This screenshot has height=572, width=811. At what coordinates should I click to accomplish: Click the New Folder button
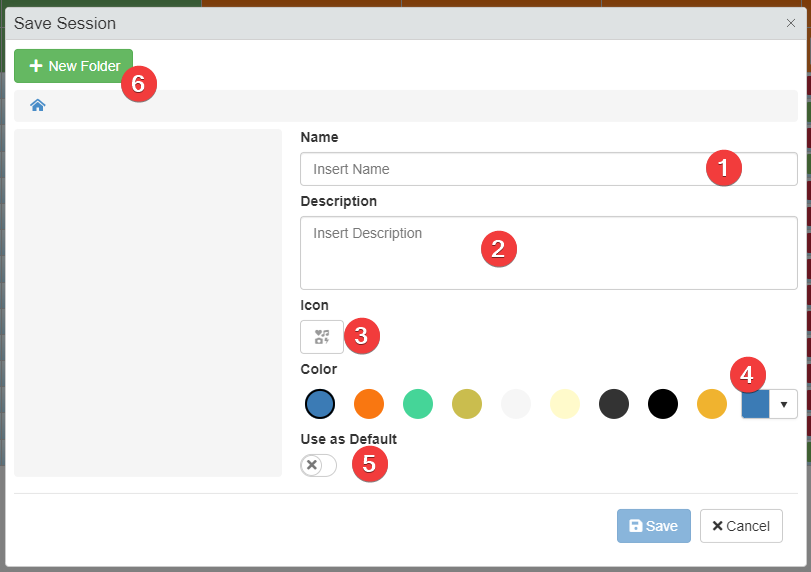click(73, 66)
